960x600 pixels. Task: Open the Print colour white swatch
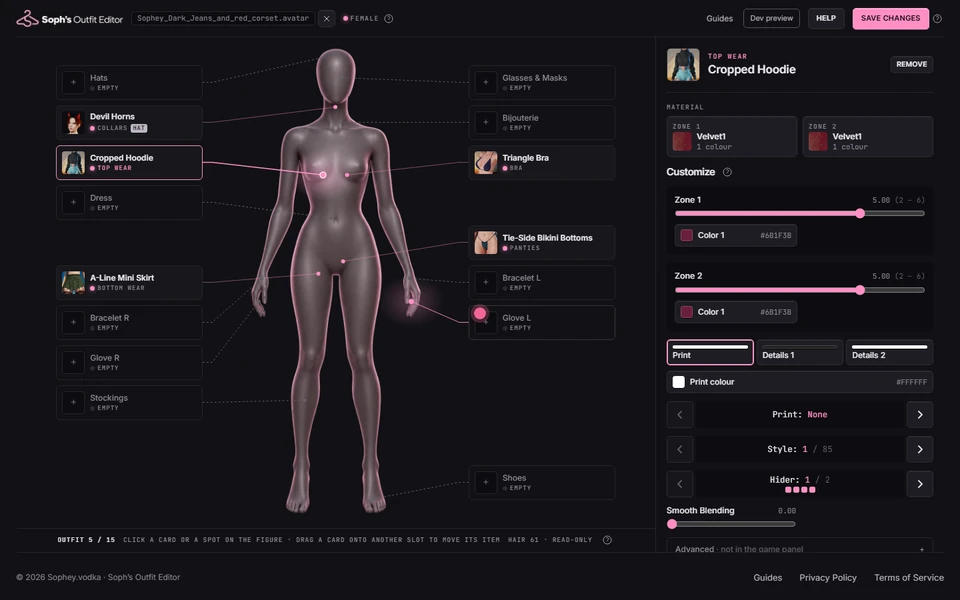[x=678, y=382]
